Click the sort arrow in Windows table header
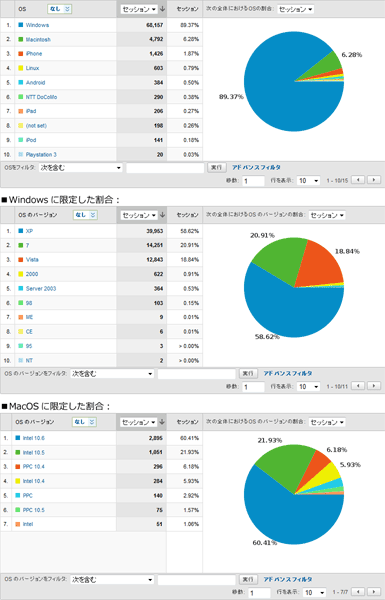 coord(162,215)
